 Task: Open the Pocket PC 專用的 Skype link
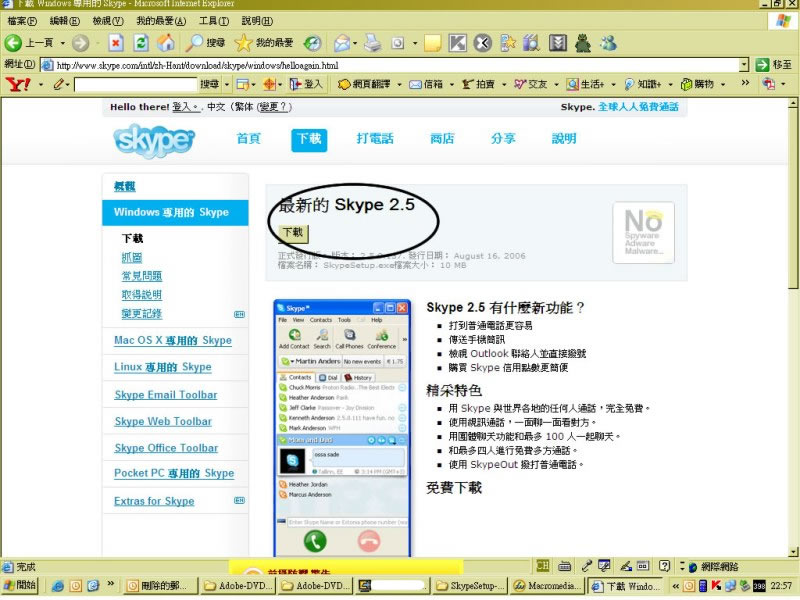[x=174, y=473]
